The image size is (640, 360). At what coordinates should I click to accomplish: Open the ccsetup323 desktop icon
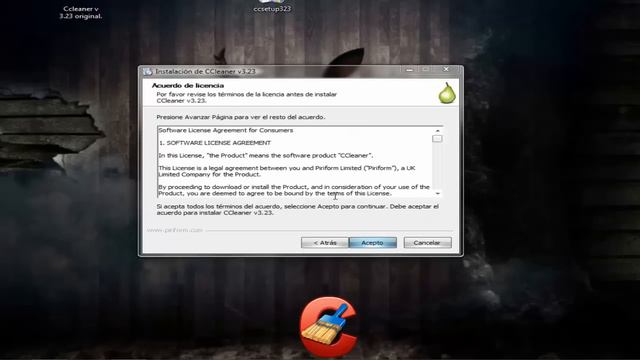click(272, 7)
